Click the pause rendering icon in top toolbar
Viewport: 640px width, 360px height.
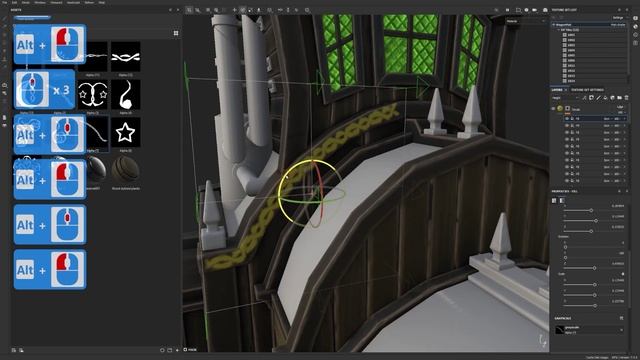click(x=507, y=10)
